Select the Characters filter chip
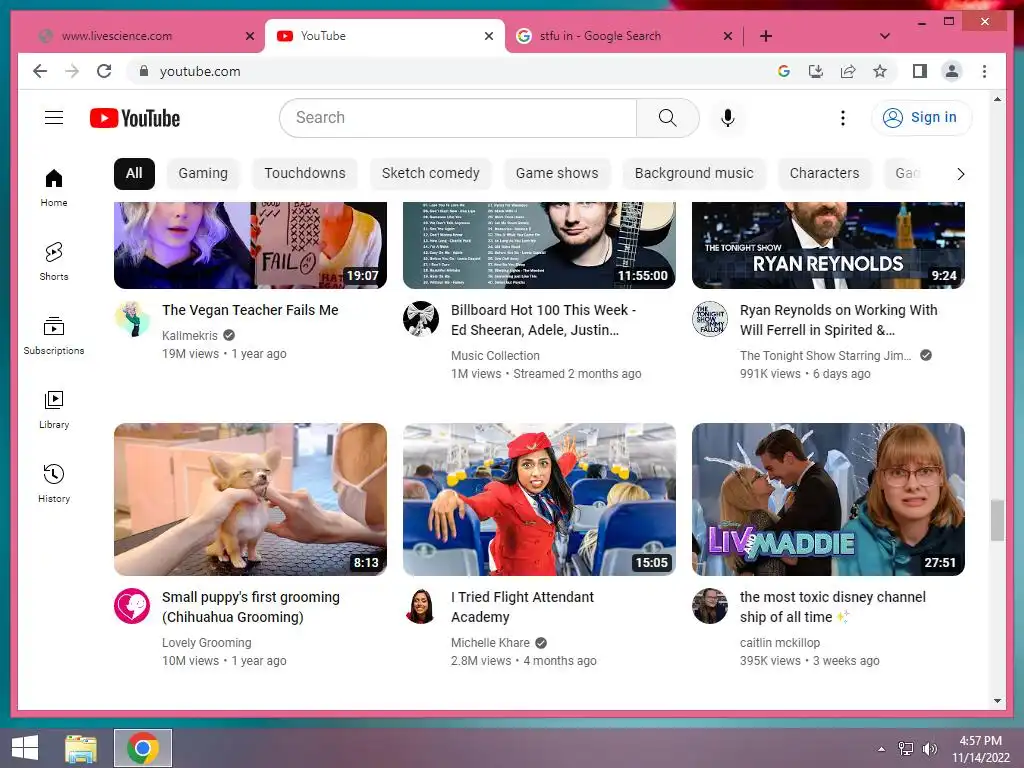 pyautogui.click(x=824, y=173)
